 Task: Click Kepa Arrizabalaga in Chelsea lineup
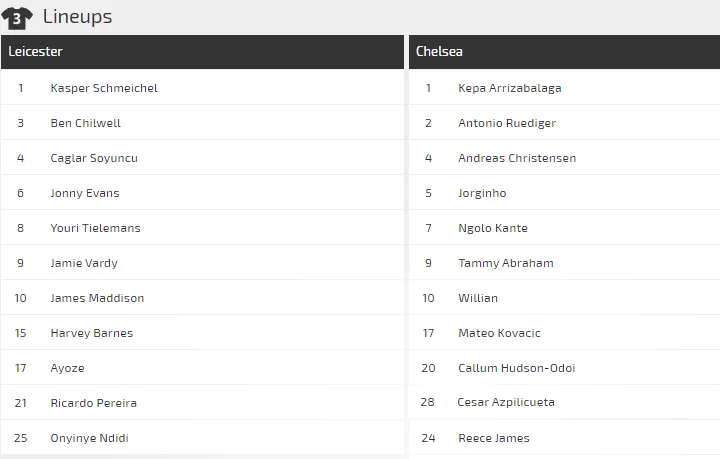pos(509,88)
